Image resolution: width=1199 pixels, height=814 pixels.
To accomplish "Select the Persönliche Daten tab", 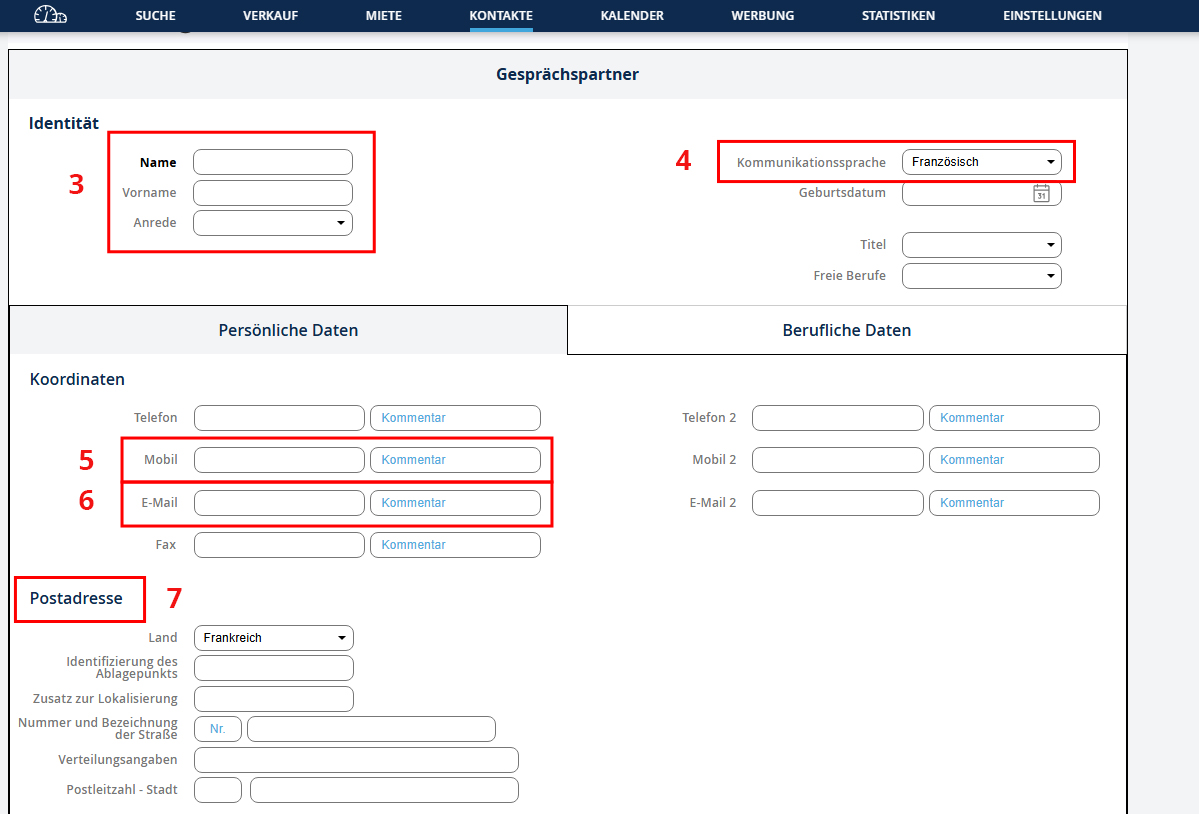I will point(288,330).
